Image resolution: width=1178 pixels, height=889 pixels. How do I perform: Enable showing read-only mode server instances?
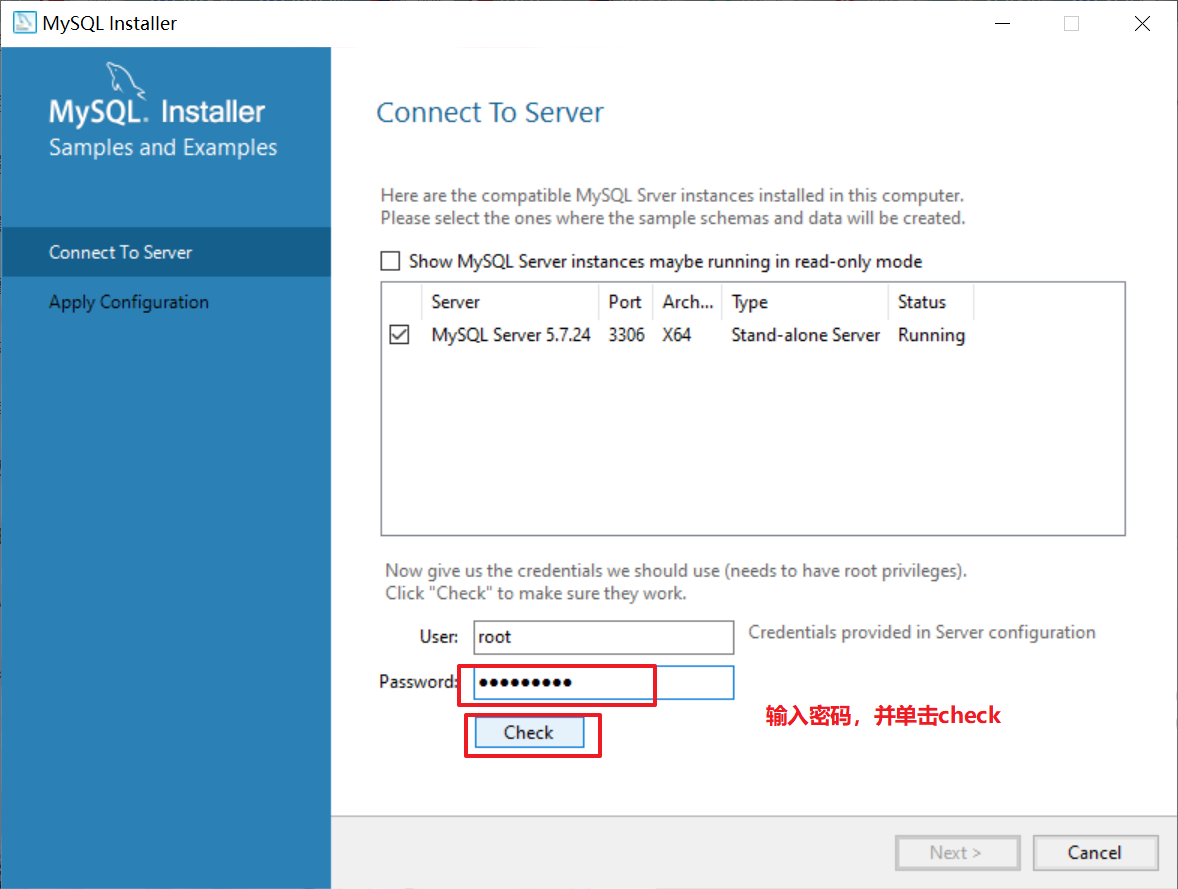(x=390, y=261)
